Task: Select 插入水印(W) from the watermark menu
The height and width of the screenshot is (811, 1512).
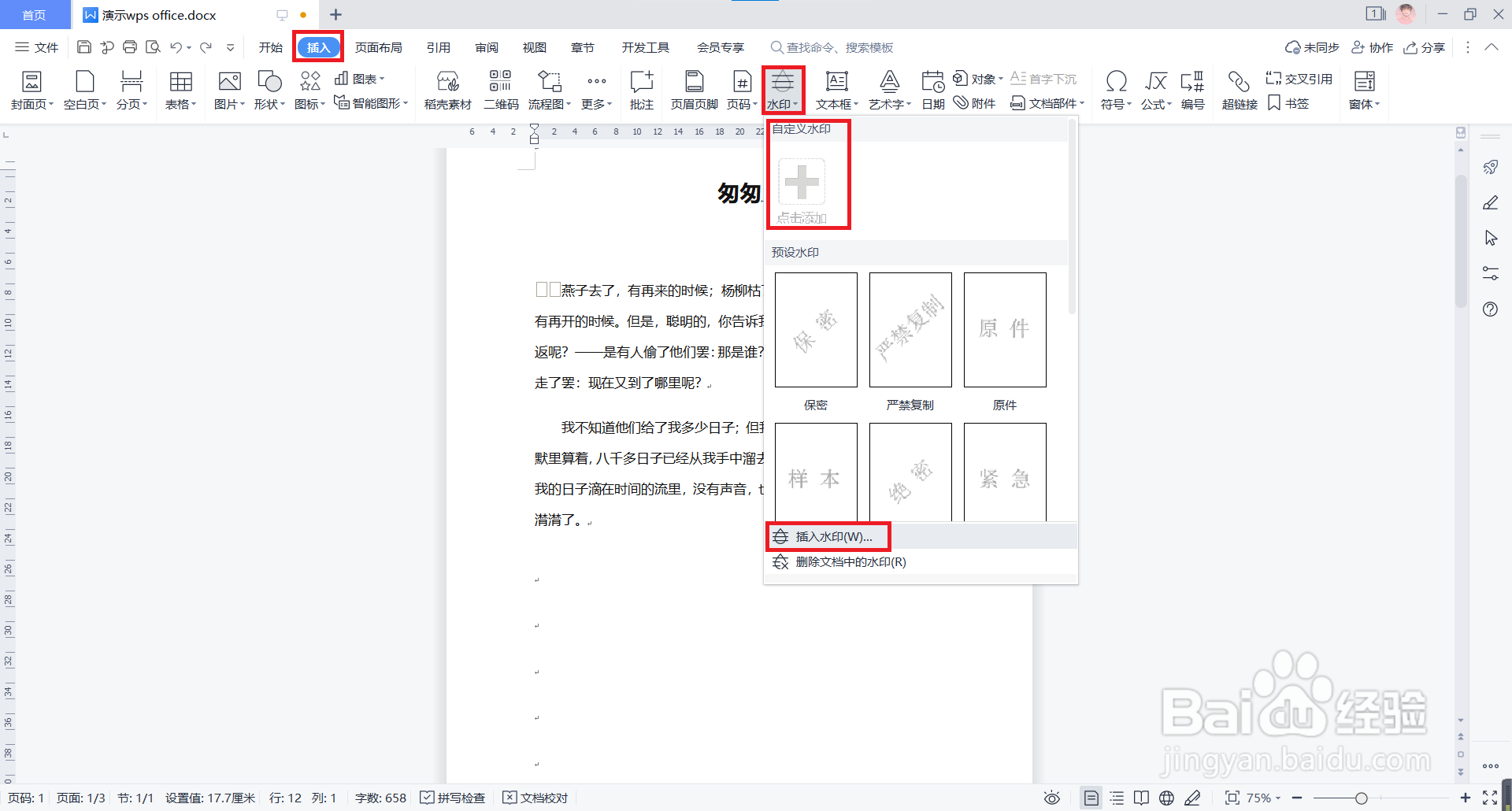Action: pos(828,536)
